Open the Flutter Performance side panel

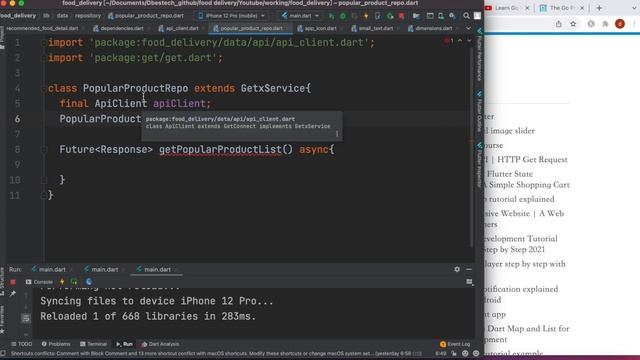pos(480,56)
